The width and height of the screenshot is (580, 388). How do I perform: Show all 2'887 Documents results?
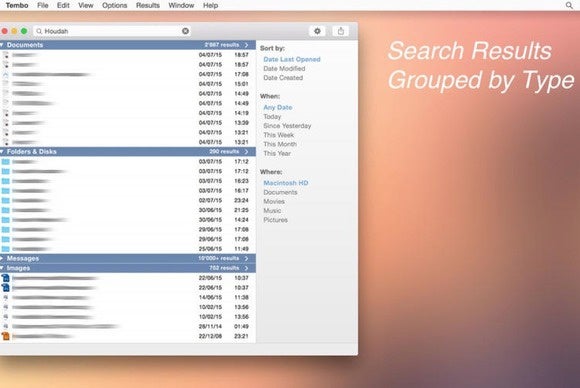click(246, 45)
